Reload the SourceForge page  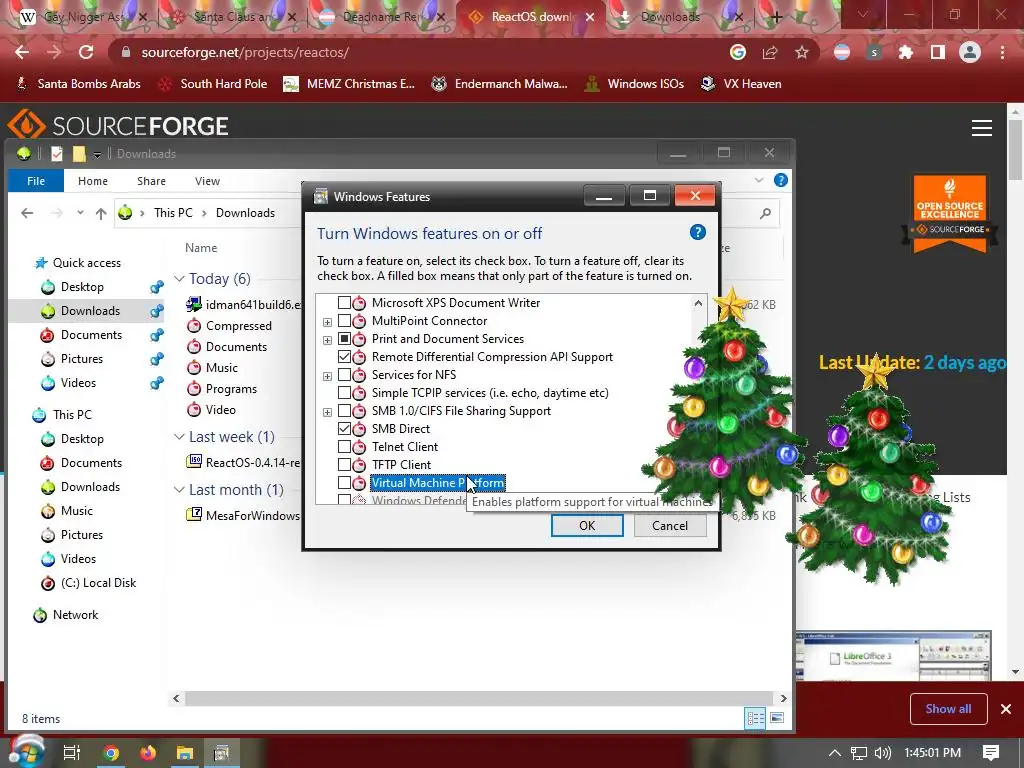click(86, 52)
